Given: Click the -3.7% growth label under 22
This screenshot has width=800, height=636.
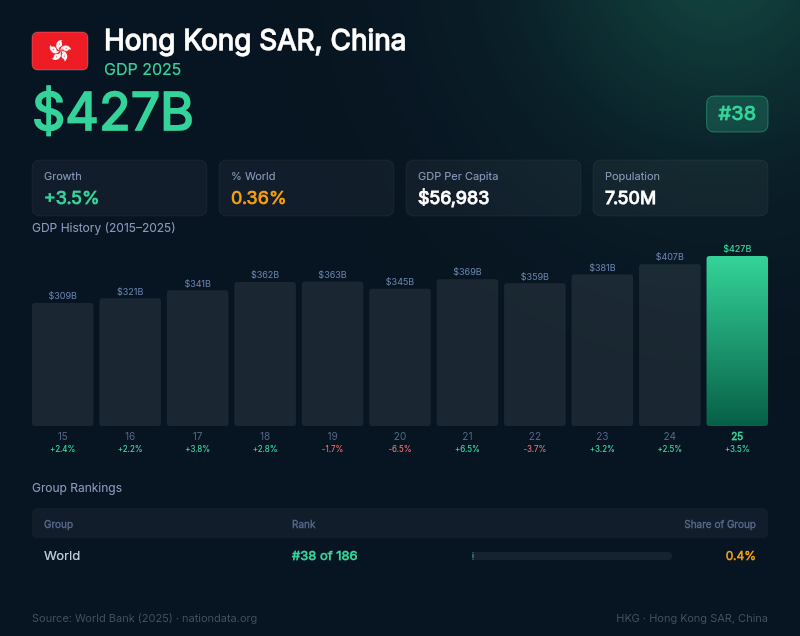Looking at the screenshot, I should [535, 449].
